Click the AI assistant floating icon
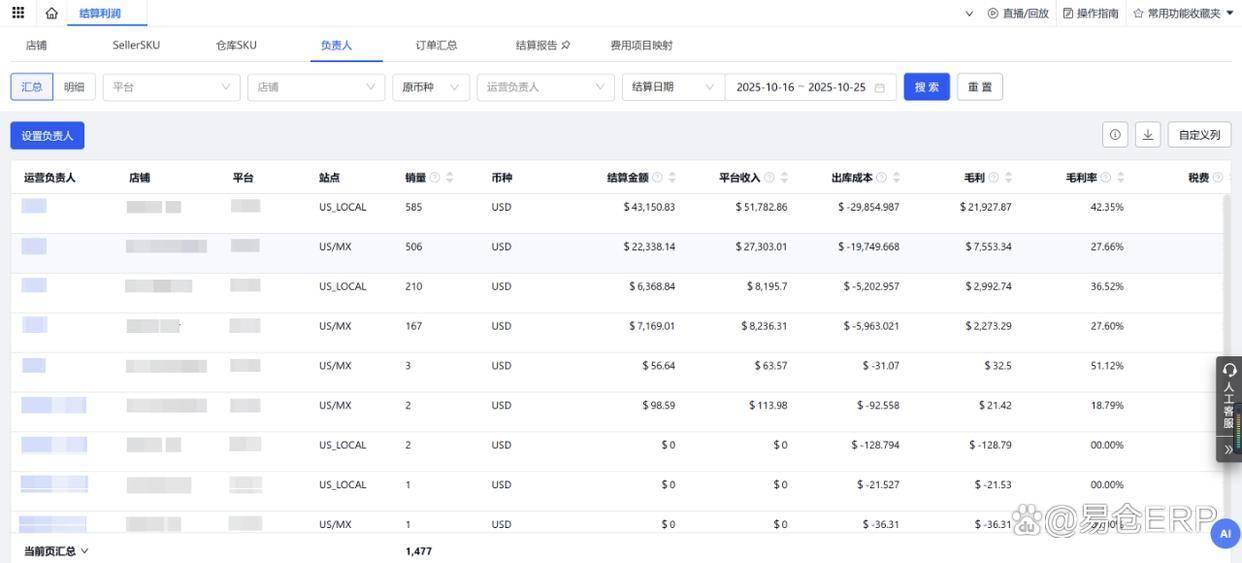The width and height of the screenshot is (1242, 563). point(1225,534)
